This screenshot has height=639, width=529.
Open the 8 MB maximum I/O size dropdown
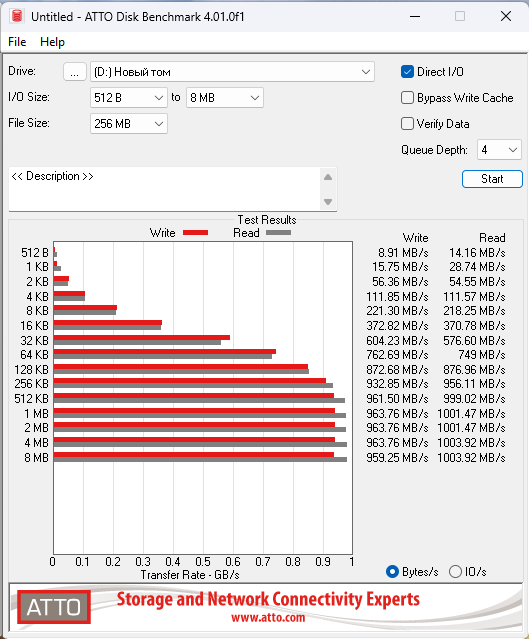point(225,98)
